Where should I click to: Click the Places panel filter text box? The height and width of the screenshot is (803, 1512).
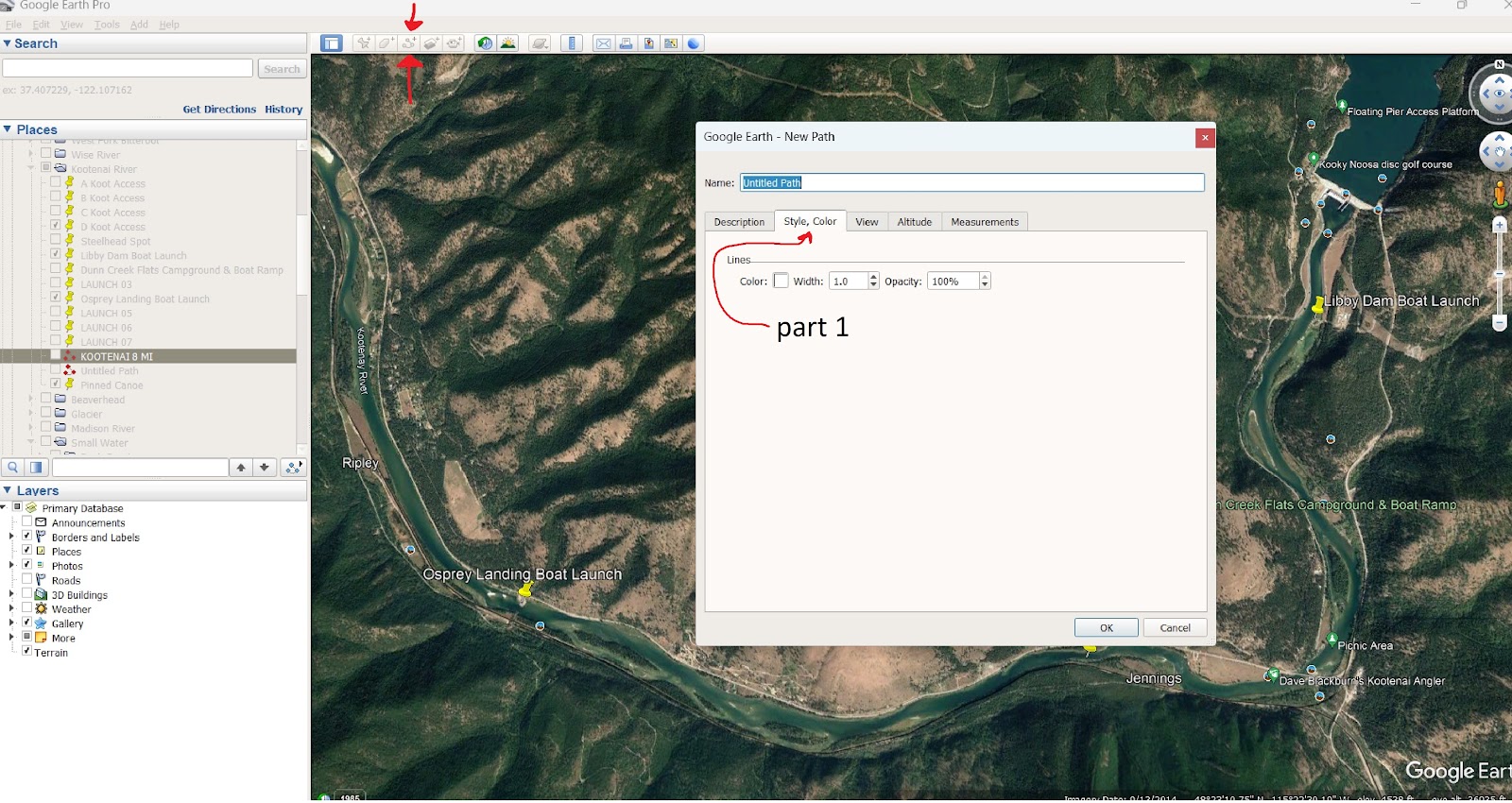coord(140,468)
